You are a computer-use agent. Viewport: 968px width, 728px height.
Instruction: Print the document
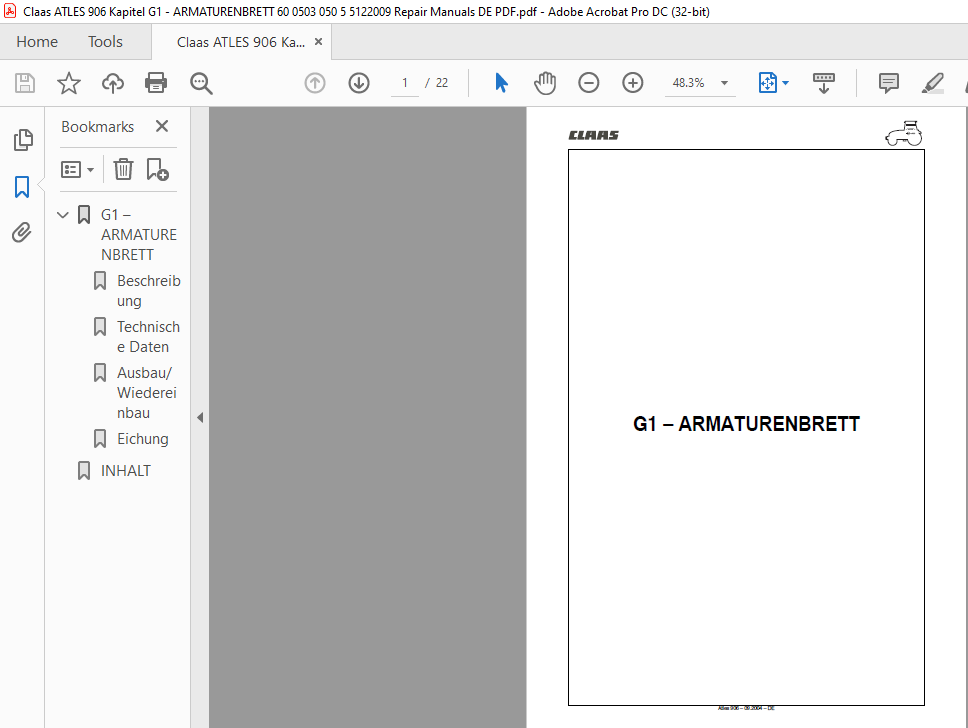point(156,83)
